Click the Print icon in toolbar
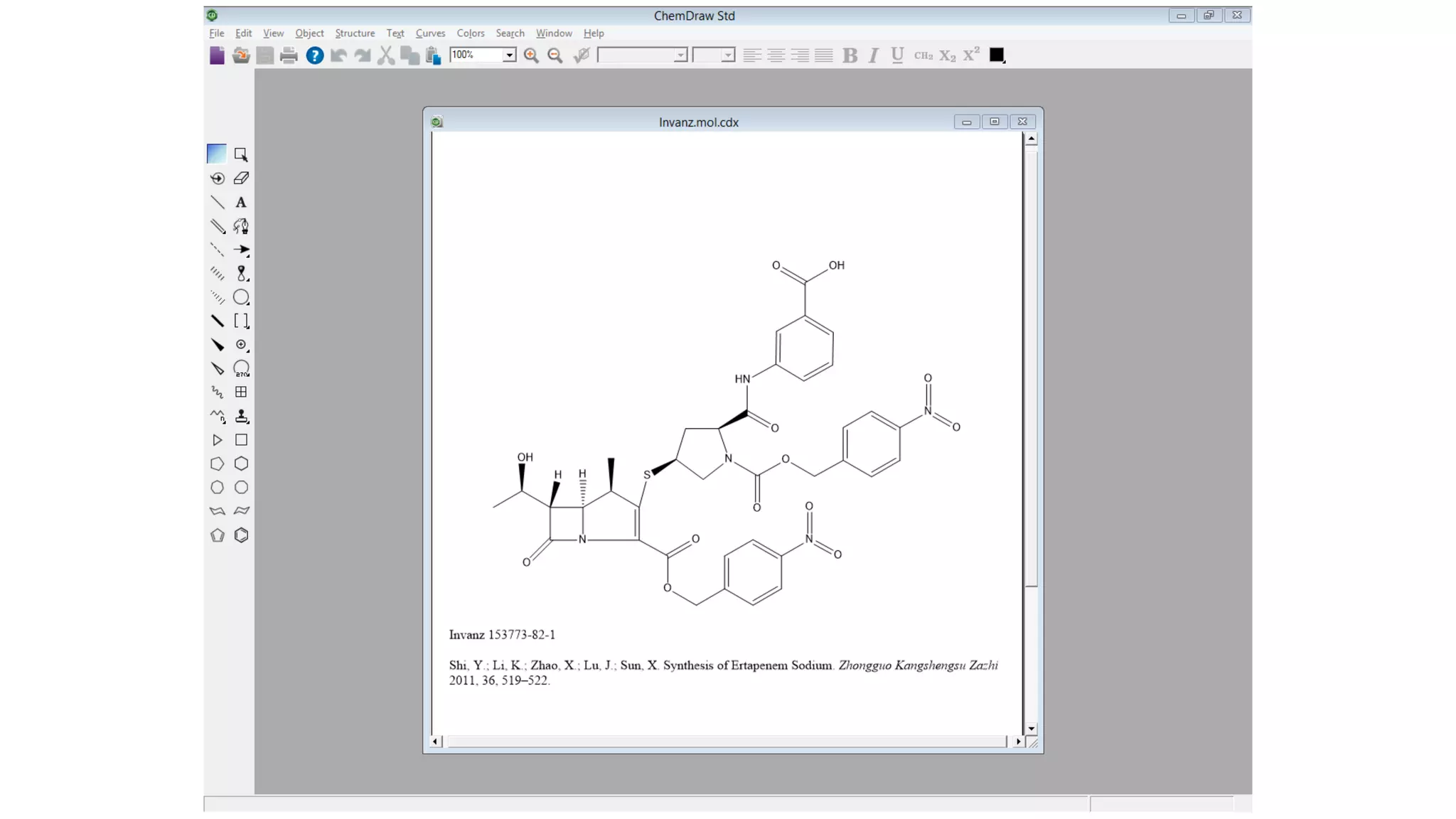The width and height of the screenshot is (1456, 819). 289,55
